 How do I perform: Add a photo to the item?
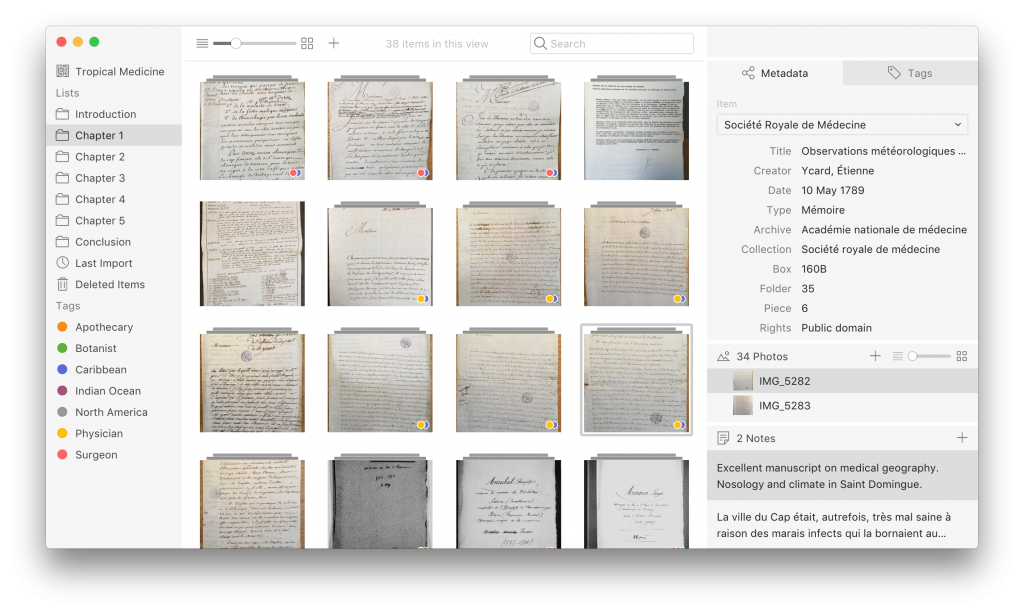[x=875, y=356]
